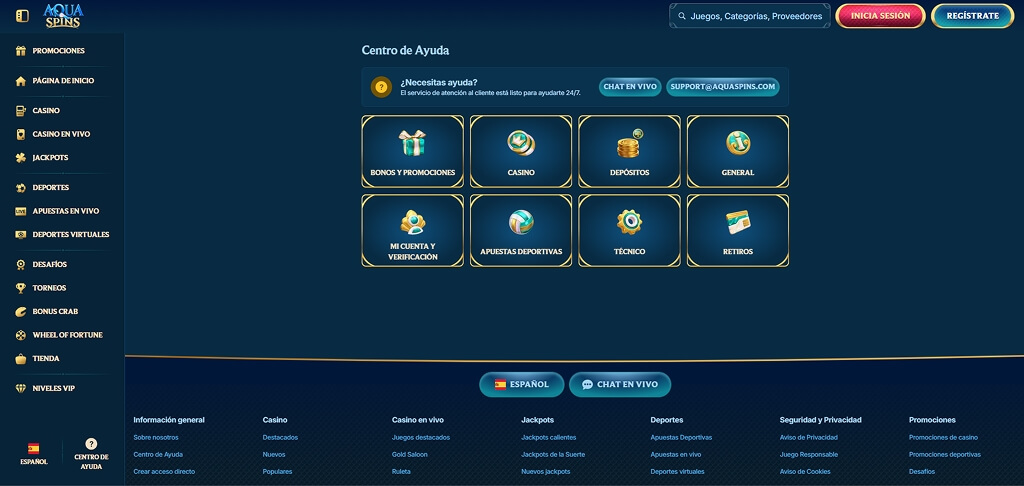This screenshot has width=1024, height=486.
Task: Click the Apuestas en Vivo live icon
Action: (x=21, y=212)
